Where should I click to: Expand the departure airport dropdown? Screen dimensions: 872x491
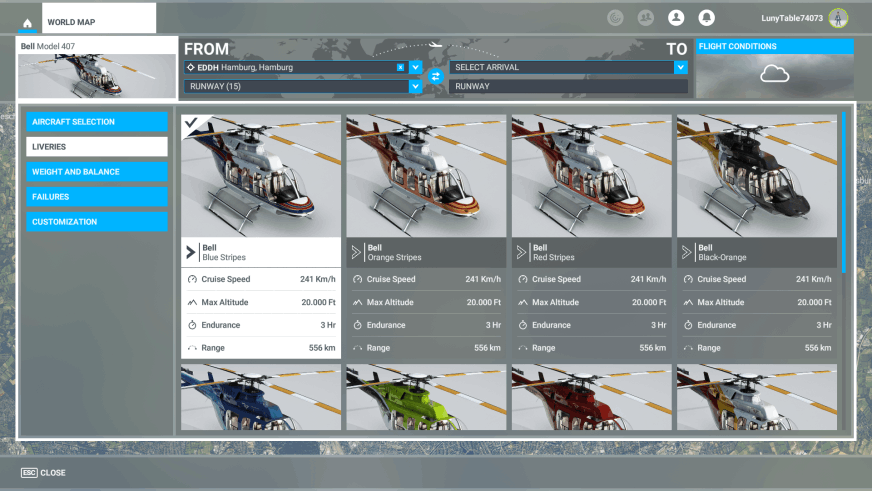[415, 67]
